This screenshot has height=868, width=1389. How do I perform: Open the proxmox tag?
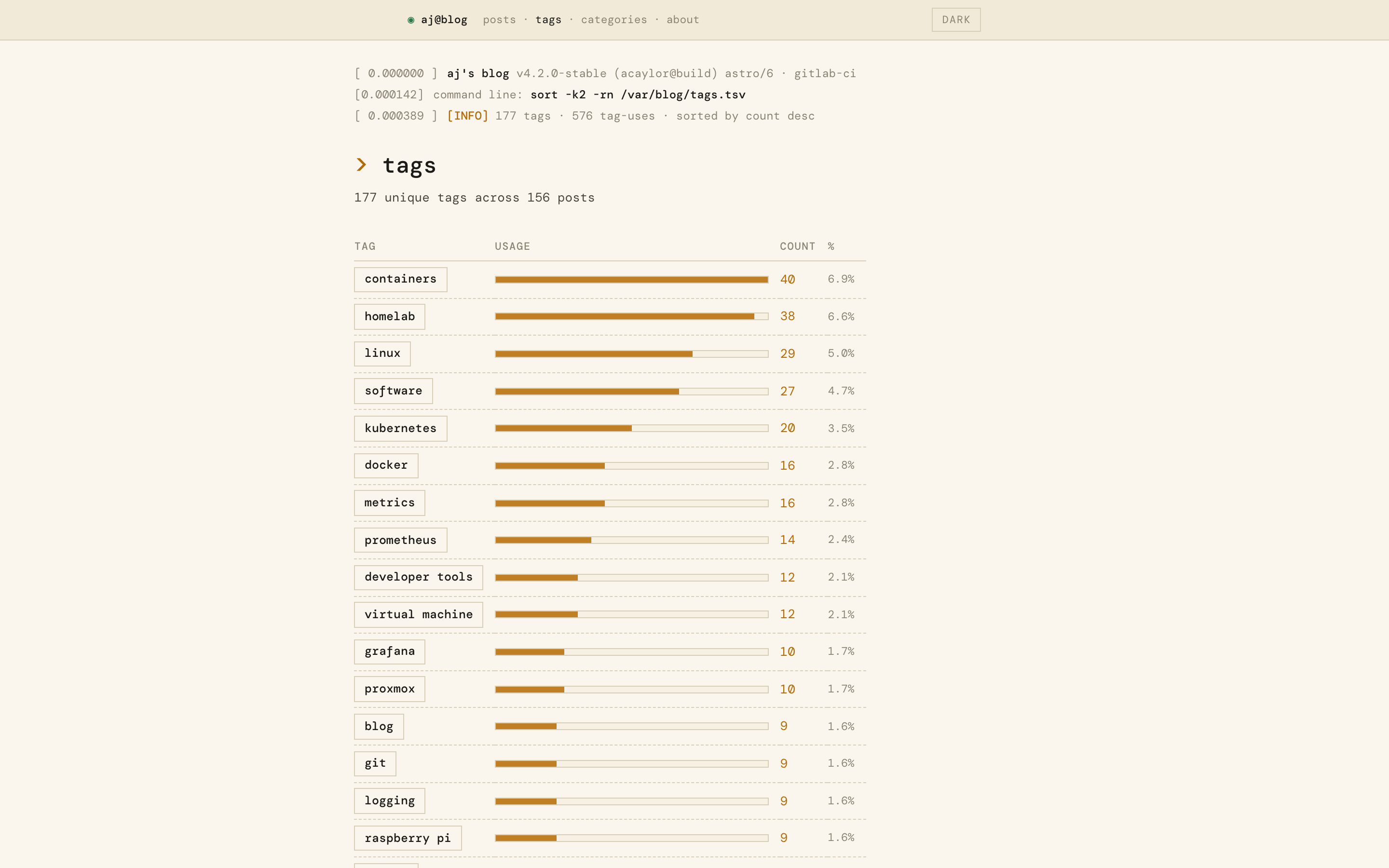pyautogui.click(x=389, y=689)
